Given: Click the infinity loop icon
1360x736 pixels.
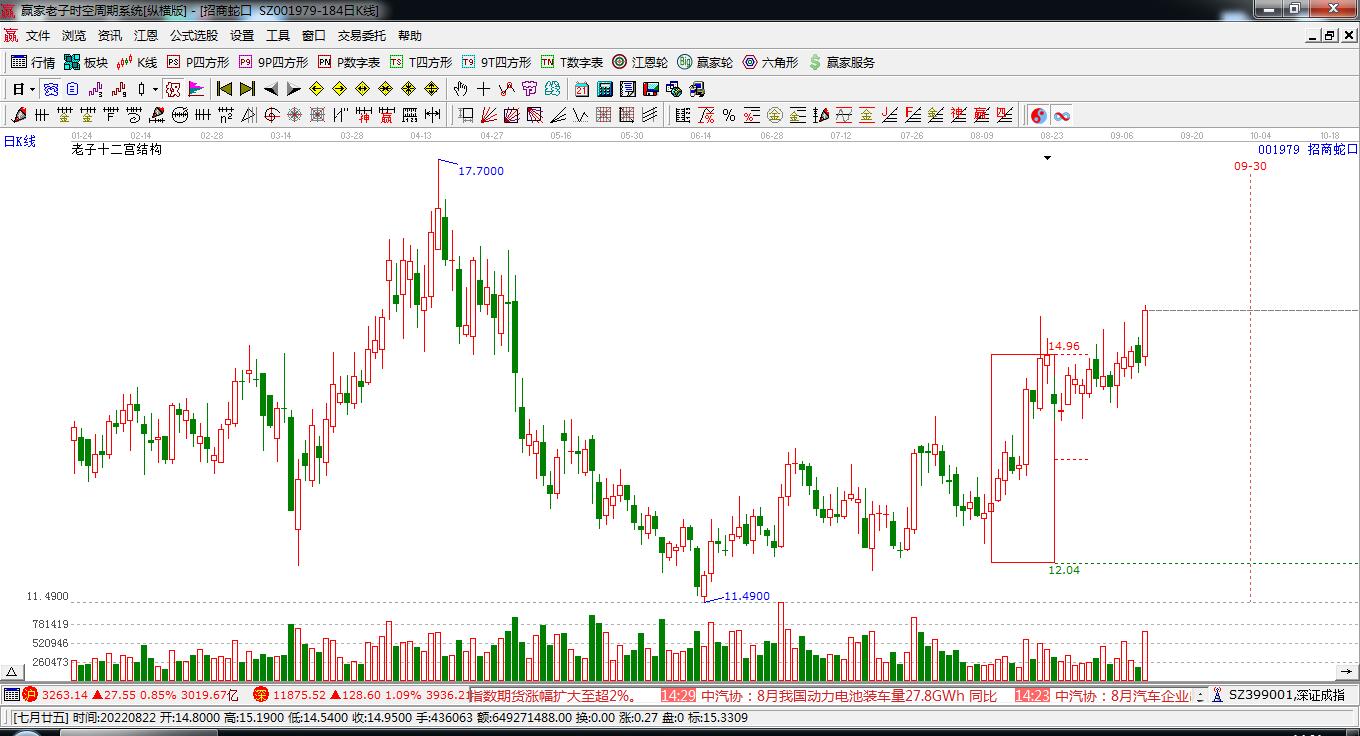Looking at the screenshot, I should coord(1062,115).
